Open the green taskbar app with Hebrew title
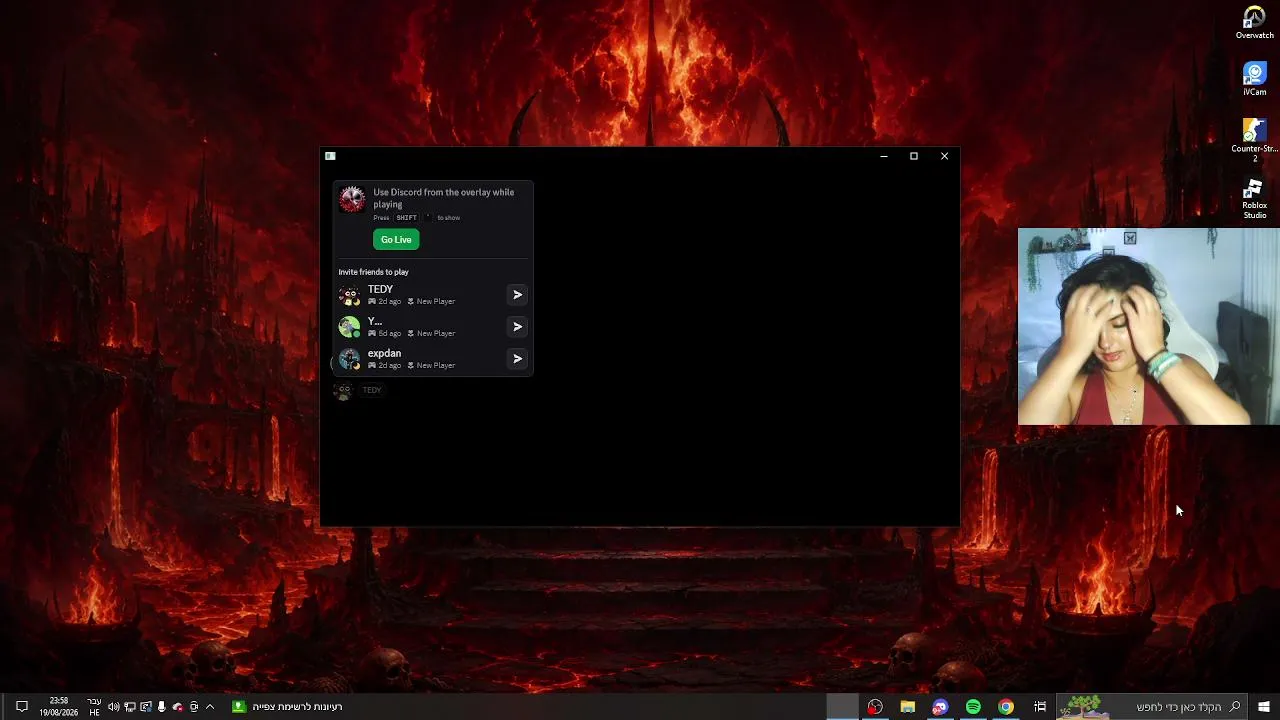 (x=288, y=707)
